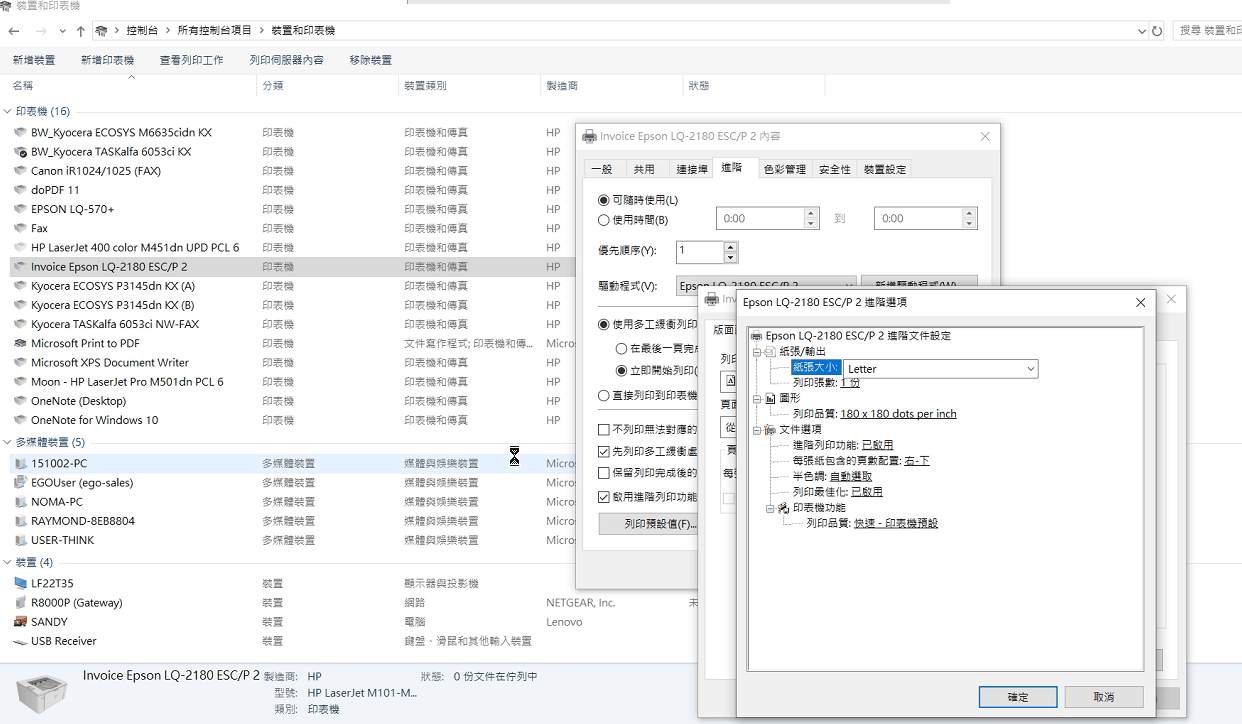Click the doPDF 11 printer icon
The width and height of the screenshot is (1242, 724).
(20, 190)
